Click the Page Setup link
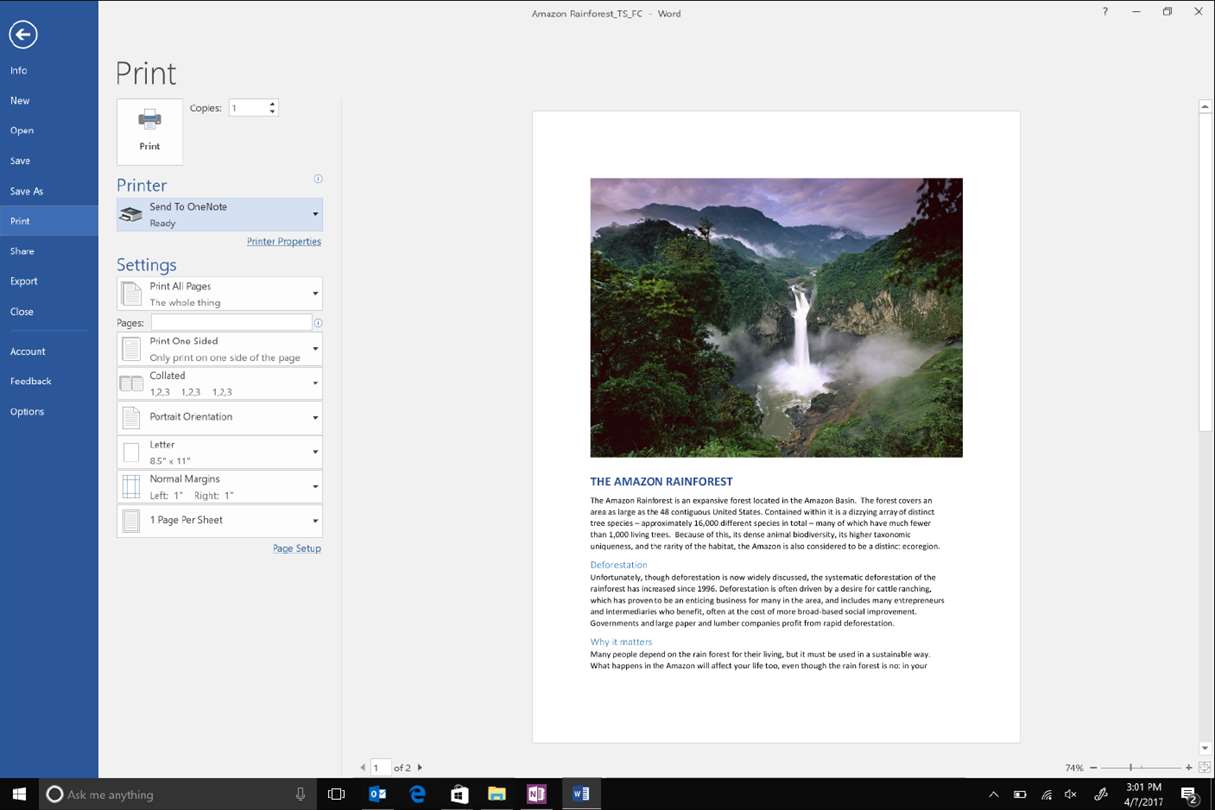 click(297, 549)
